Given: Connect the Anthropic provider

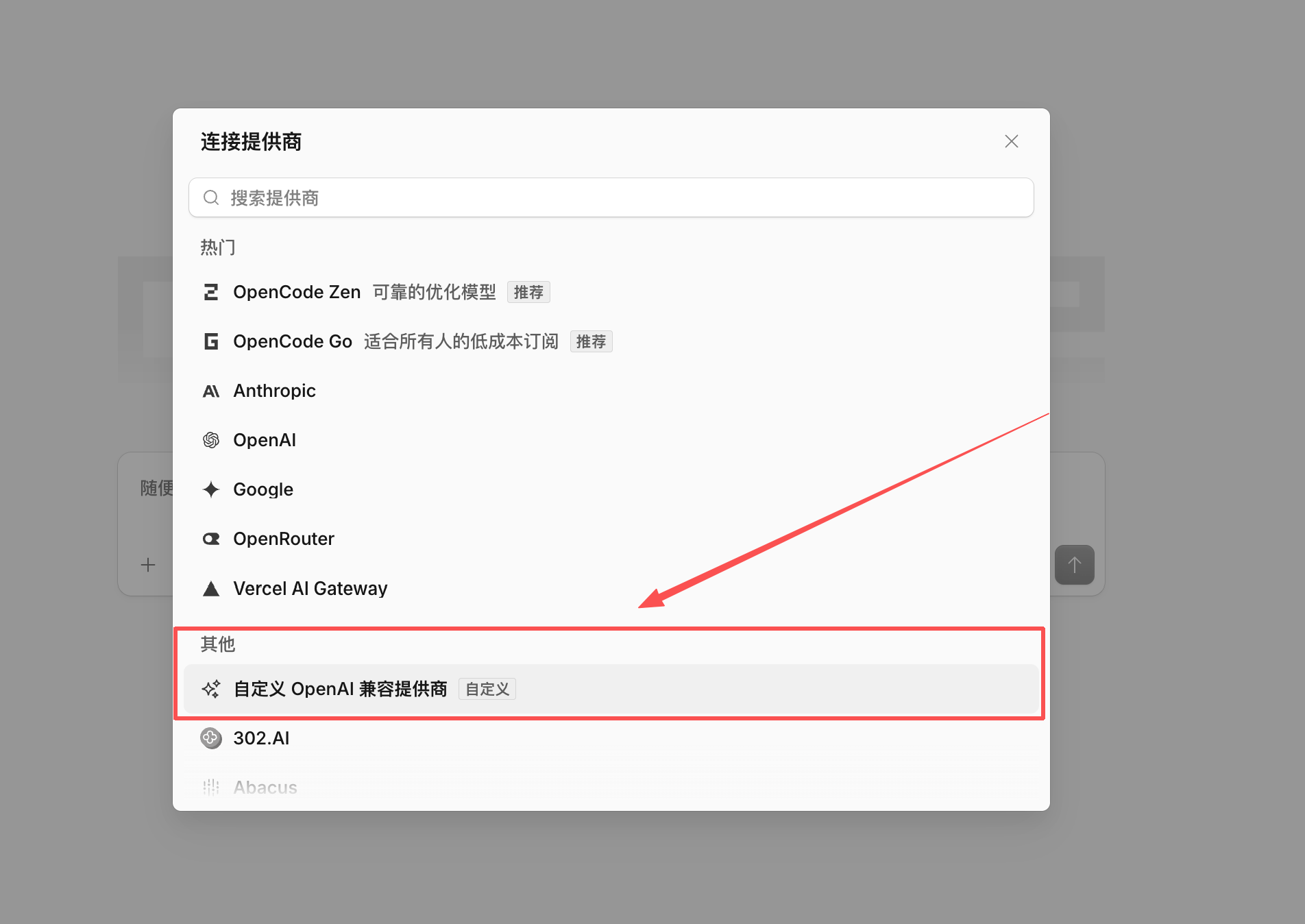Looking at the screenshot, I should click(611, 391).
